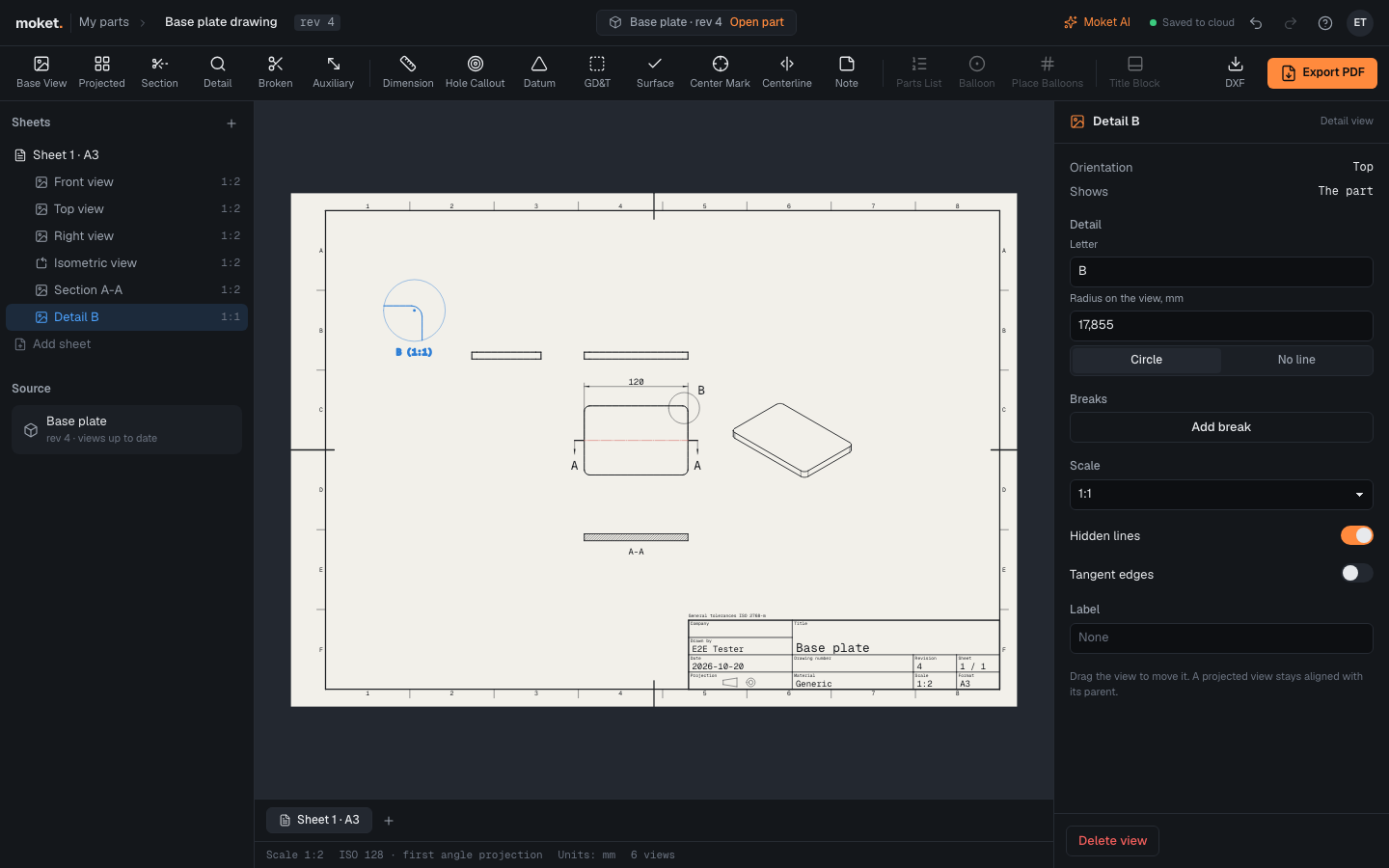Select Isometric view in the sheet tree
1389x868 pixels.
126,263
